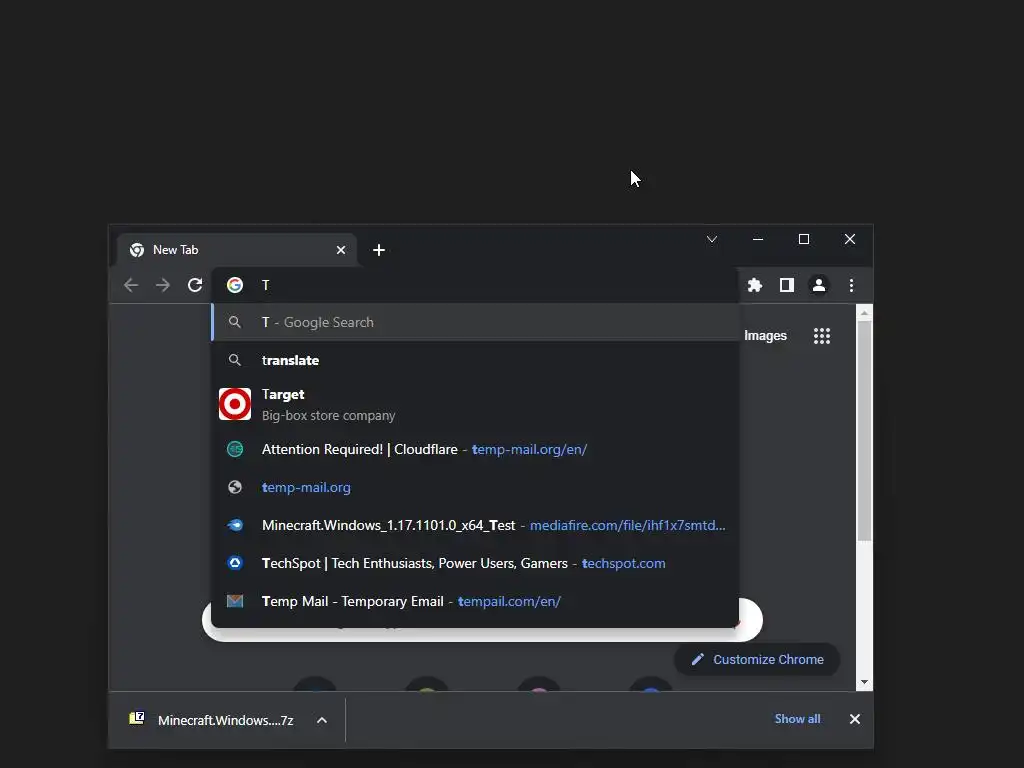Click the scrollbar down arrow
Viewport: 1024px width, 768px height.
click(864, 682)
